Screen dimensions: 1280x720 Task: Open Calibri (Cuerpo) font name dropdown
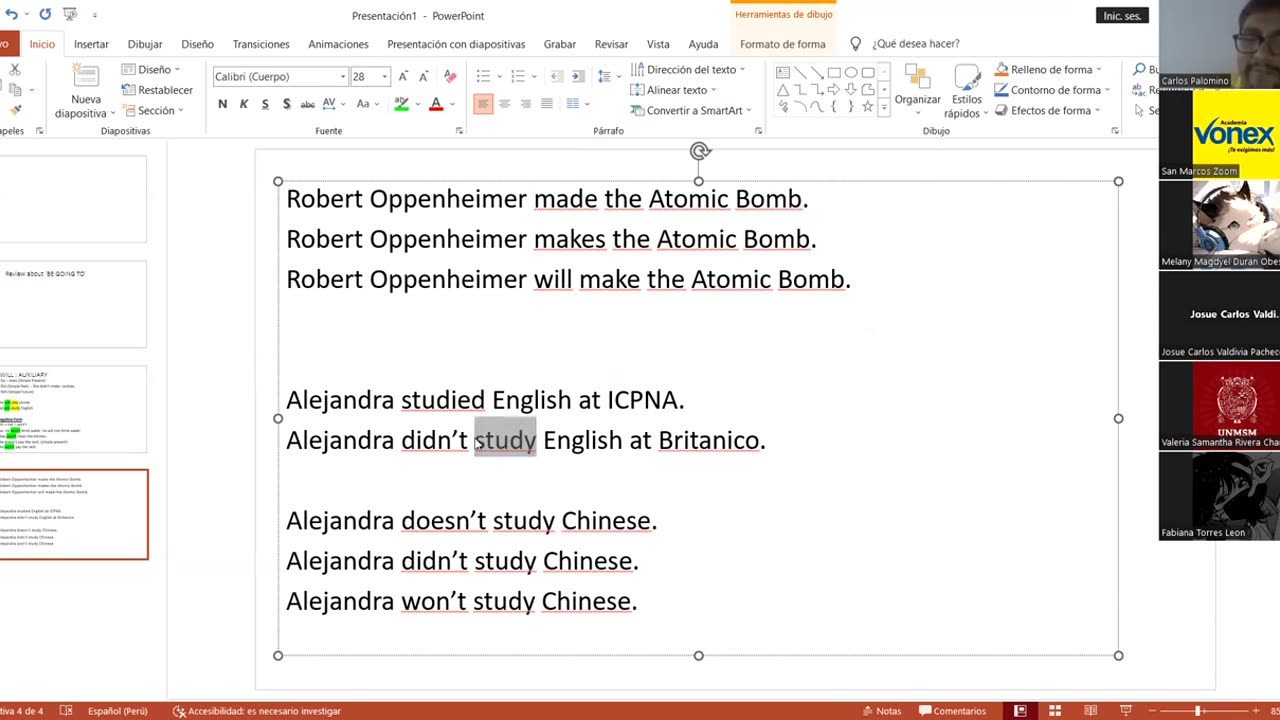pos(343,77)
